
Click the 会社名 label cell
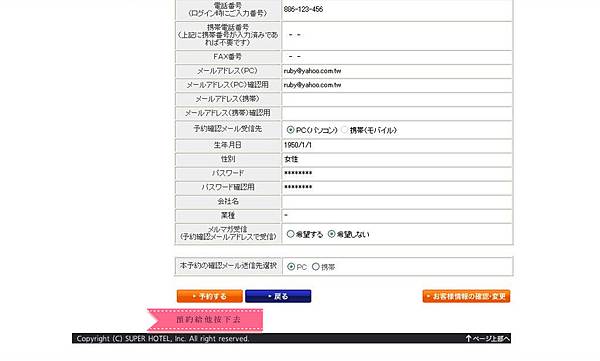[228, 201]
